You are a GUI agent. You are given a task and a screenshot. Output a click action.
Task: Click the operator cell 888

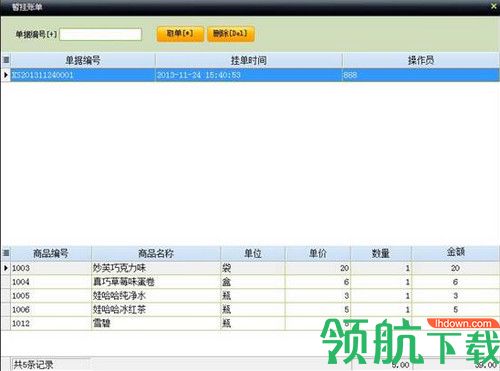pos(421,75)
